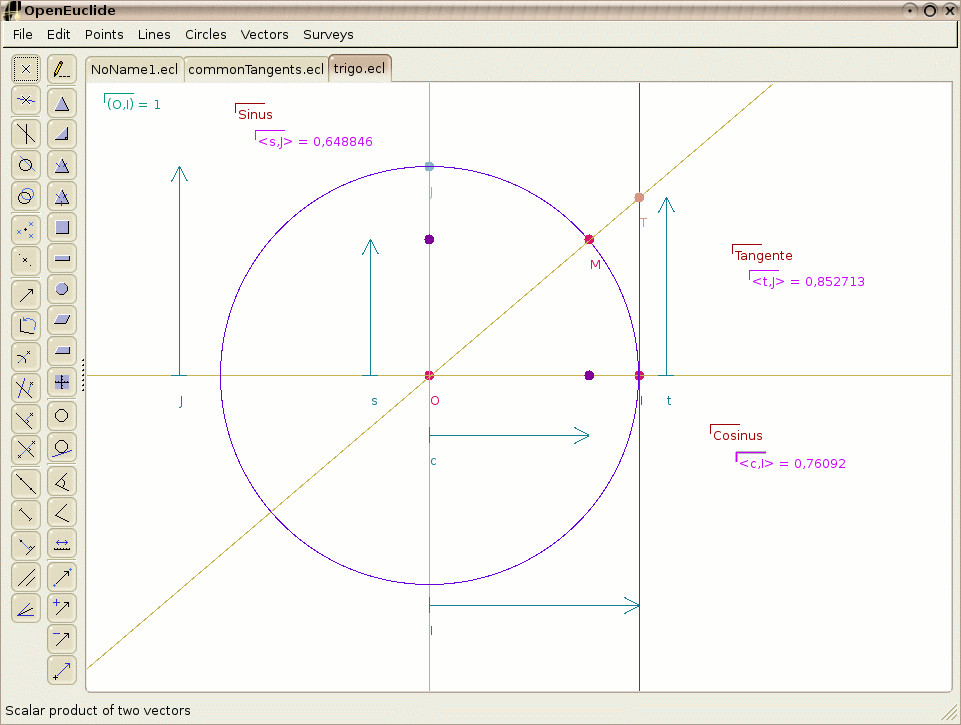Select the two circles intersection tool
The height and width of the screenshot is (725, 961).
pyautogui.click(x=26, y=196)
